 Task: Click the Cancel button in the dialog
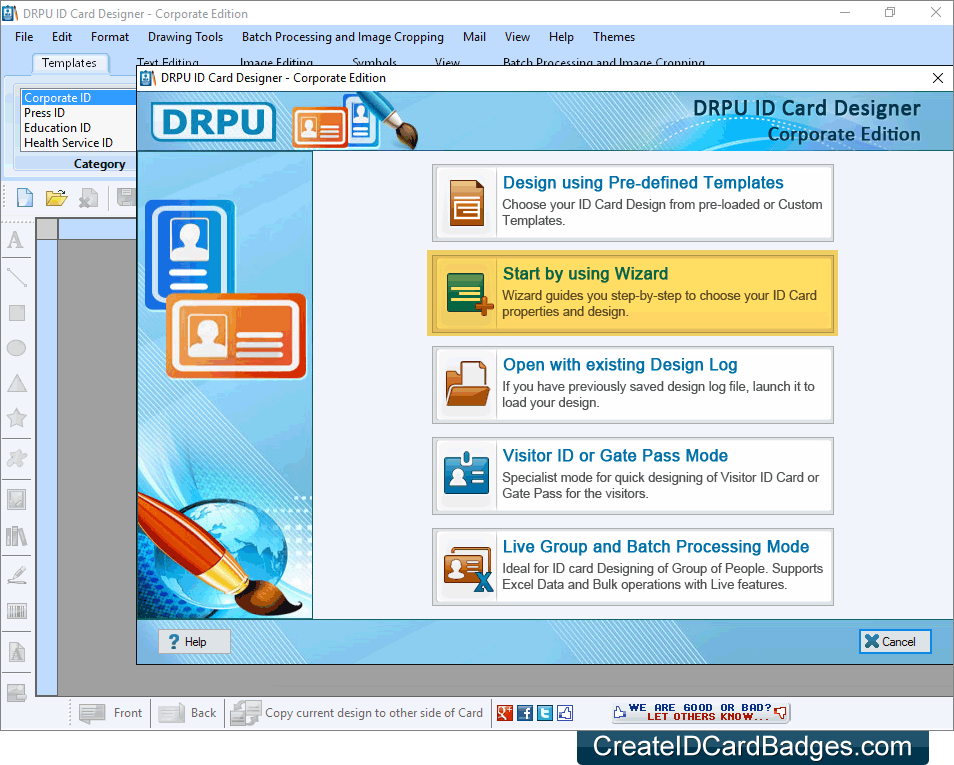pyautogui.click(x=895, y=641)
